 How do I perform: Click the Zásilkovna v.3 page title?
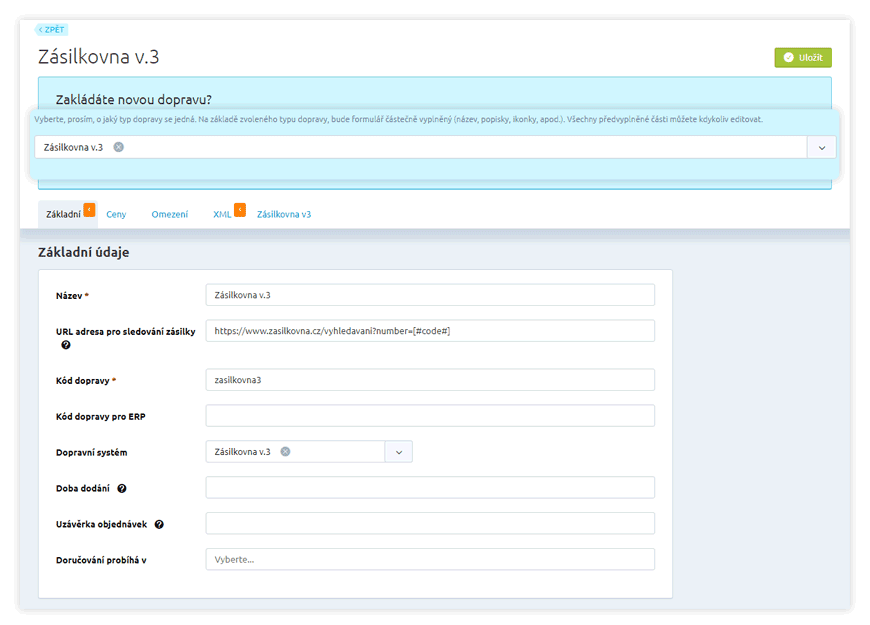coord(99,57)
